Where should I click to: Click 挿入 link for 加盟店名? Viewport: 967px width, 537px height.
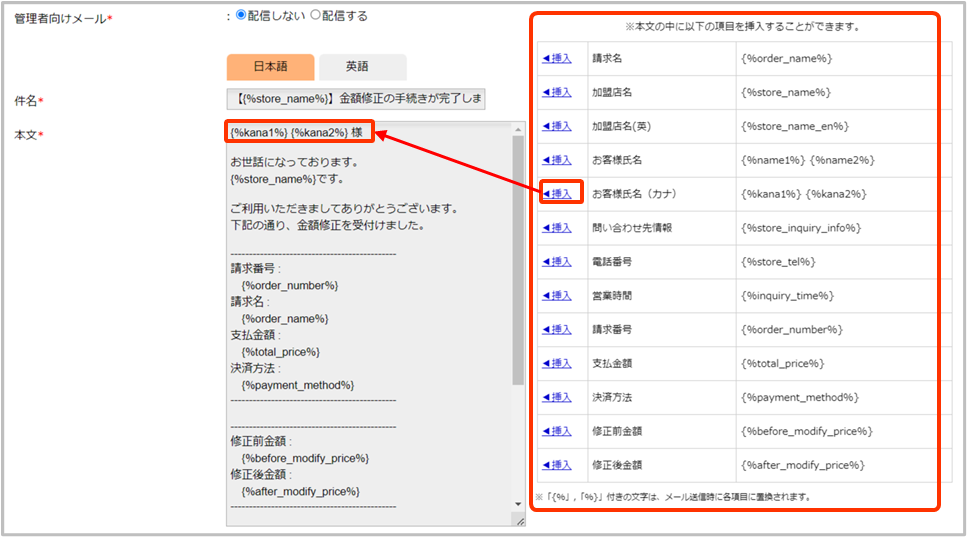click(557, 92)
